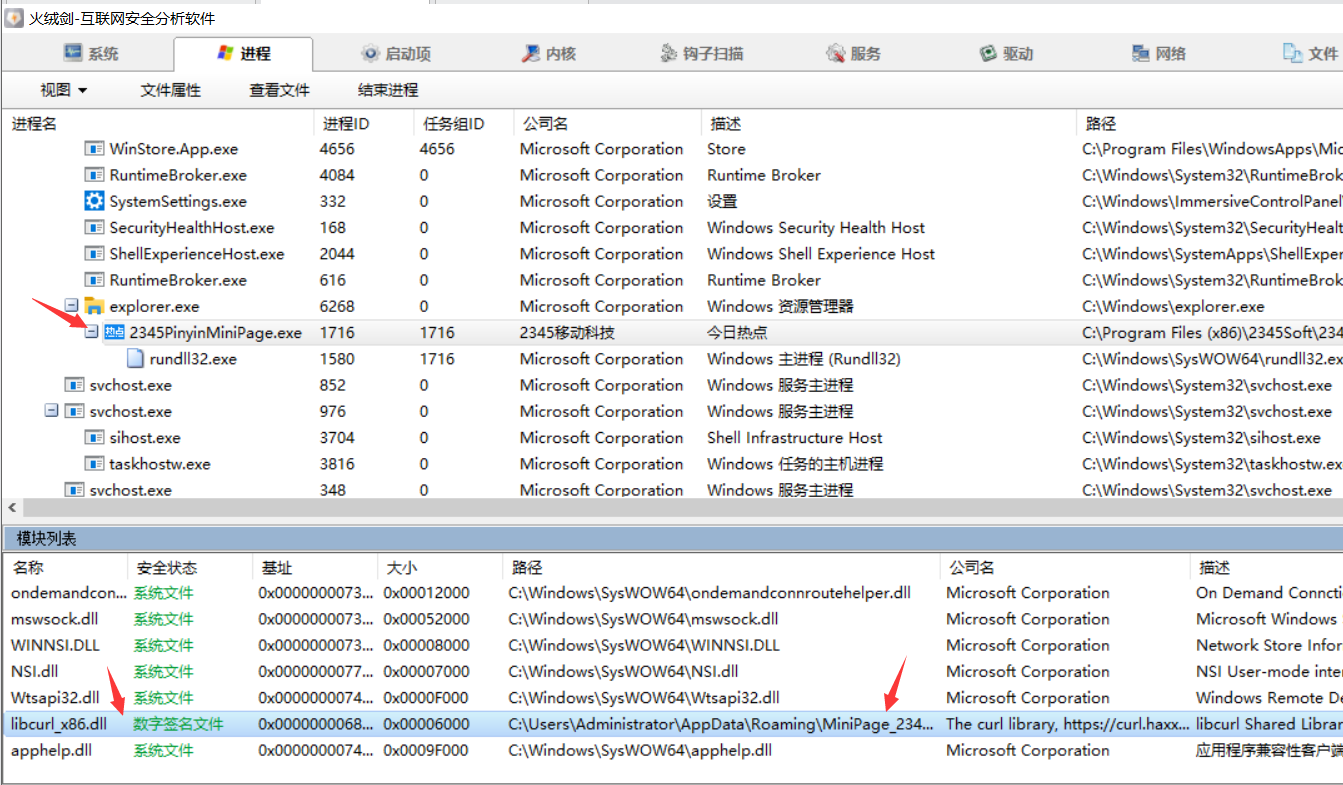Click the svchost.exe 852 icon

coord(74,385)
